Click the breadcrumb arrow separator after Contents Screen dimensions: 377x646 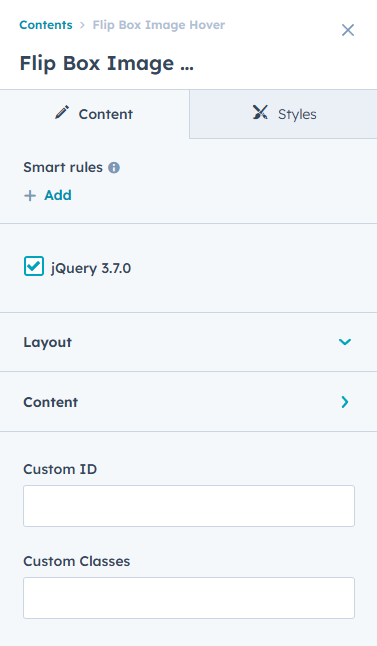click(x=82, y=25)
